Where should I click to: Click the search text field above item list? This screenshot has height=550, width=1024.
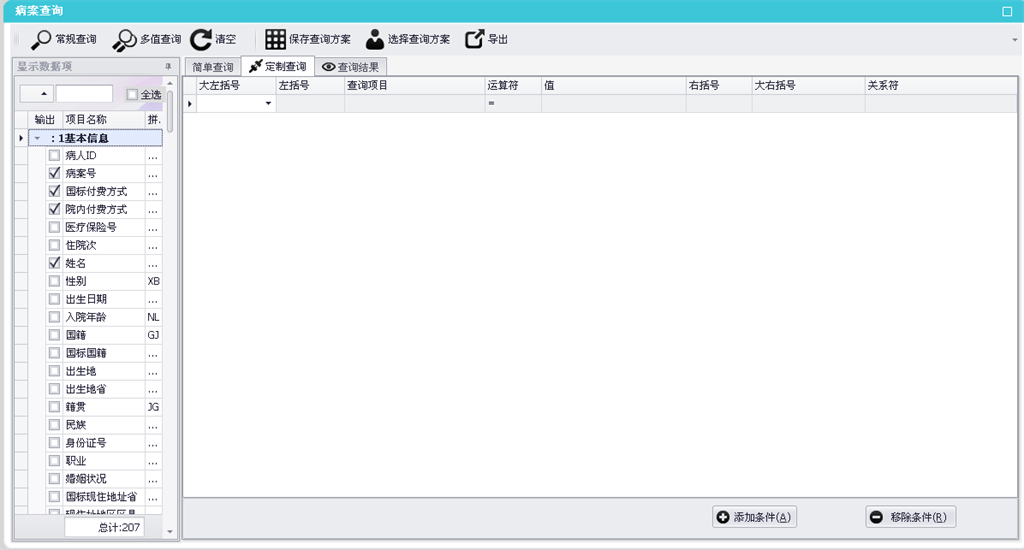pyautogui.click(x=84, y=94)
